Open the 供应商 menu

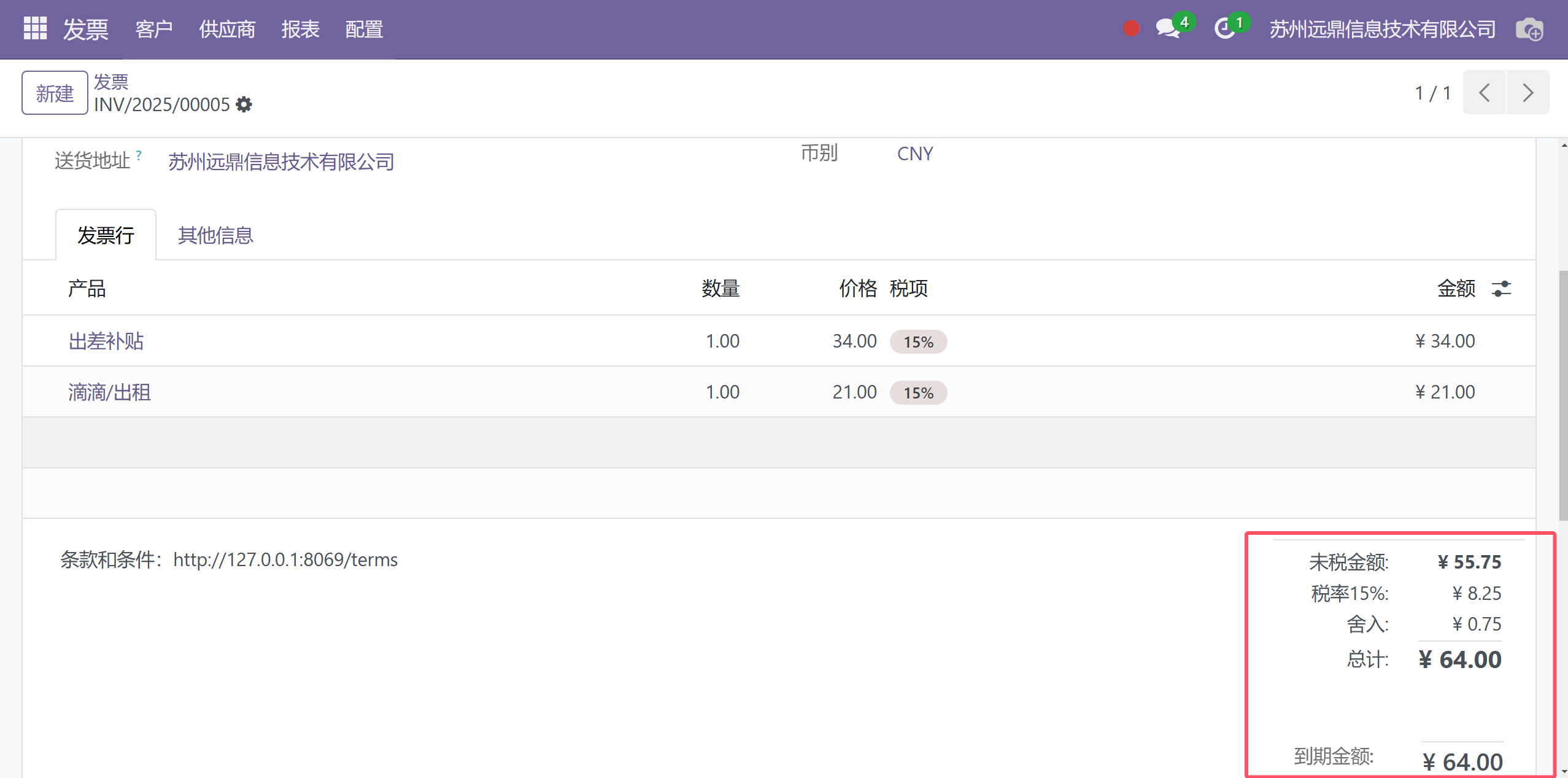[x=227, y=29]
